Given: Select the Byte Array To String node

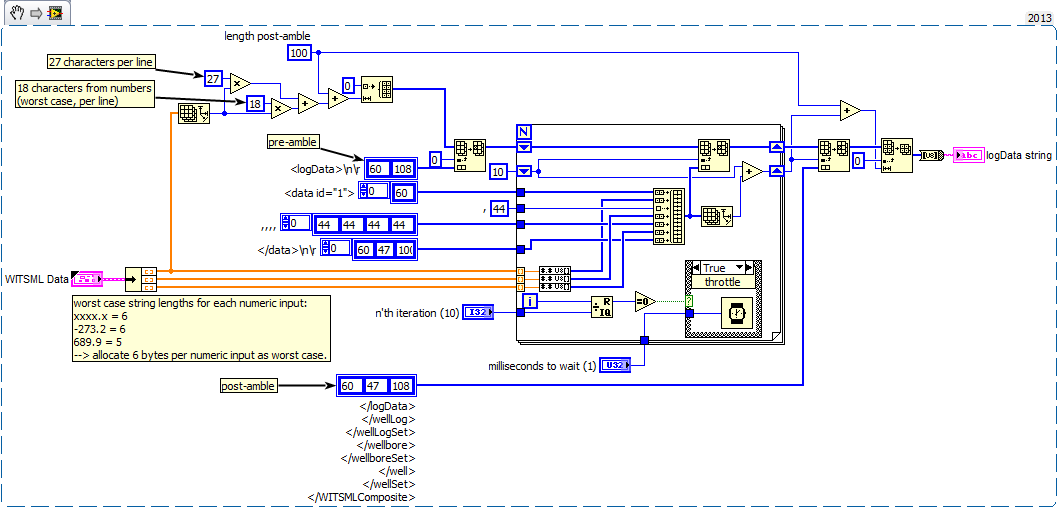Looking at the screenshot, I should point(930,155).
